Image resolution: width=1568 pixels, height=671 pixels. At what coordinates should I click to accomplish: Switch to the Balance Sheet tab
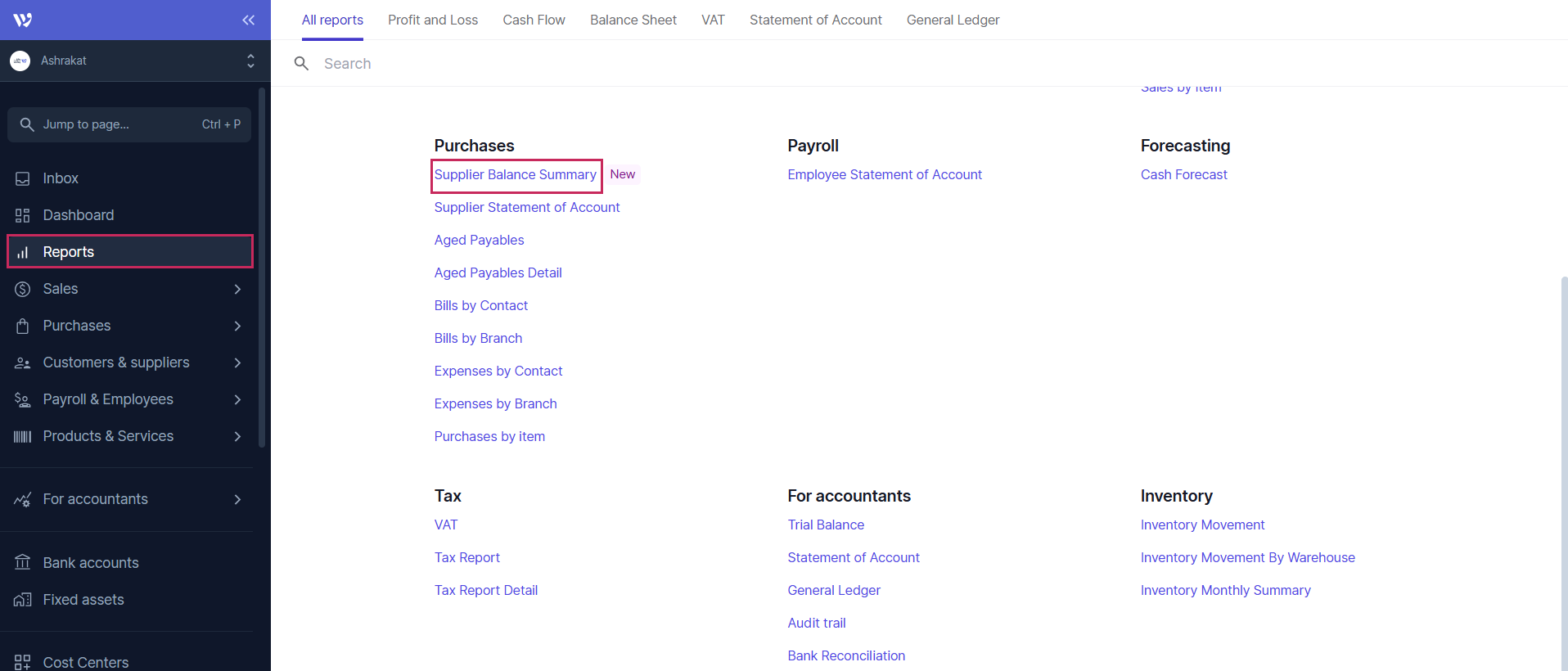tap(633, 20)
